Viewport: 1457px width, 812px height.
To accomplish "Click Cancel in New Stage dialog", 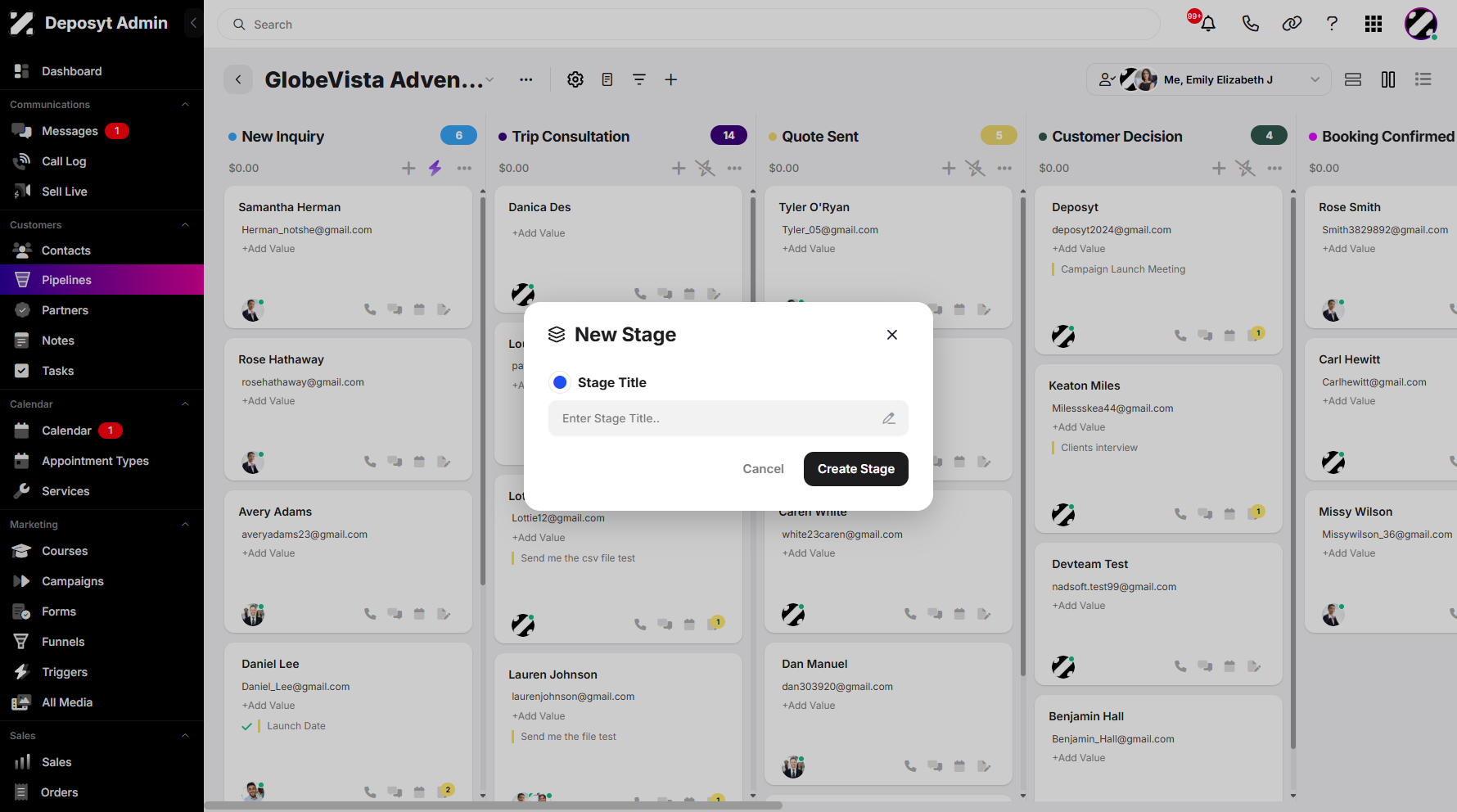I will [763, 469].
